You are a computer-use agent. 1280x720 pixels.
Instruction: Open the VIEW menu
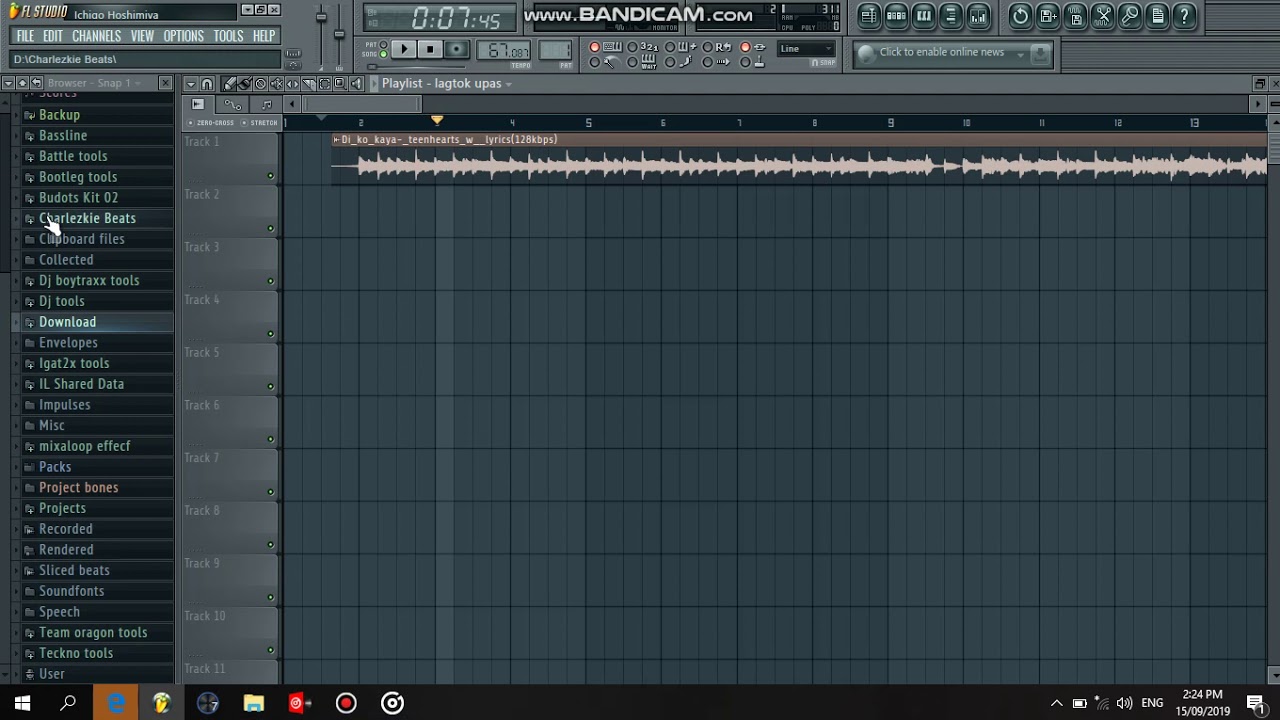pos(142,36)
